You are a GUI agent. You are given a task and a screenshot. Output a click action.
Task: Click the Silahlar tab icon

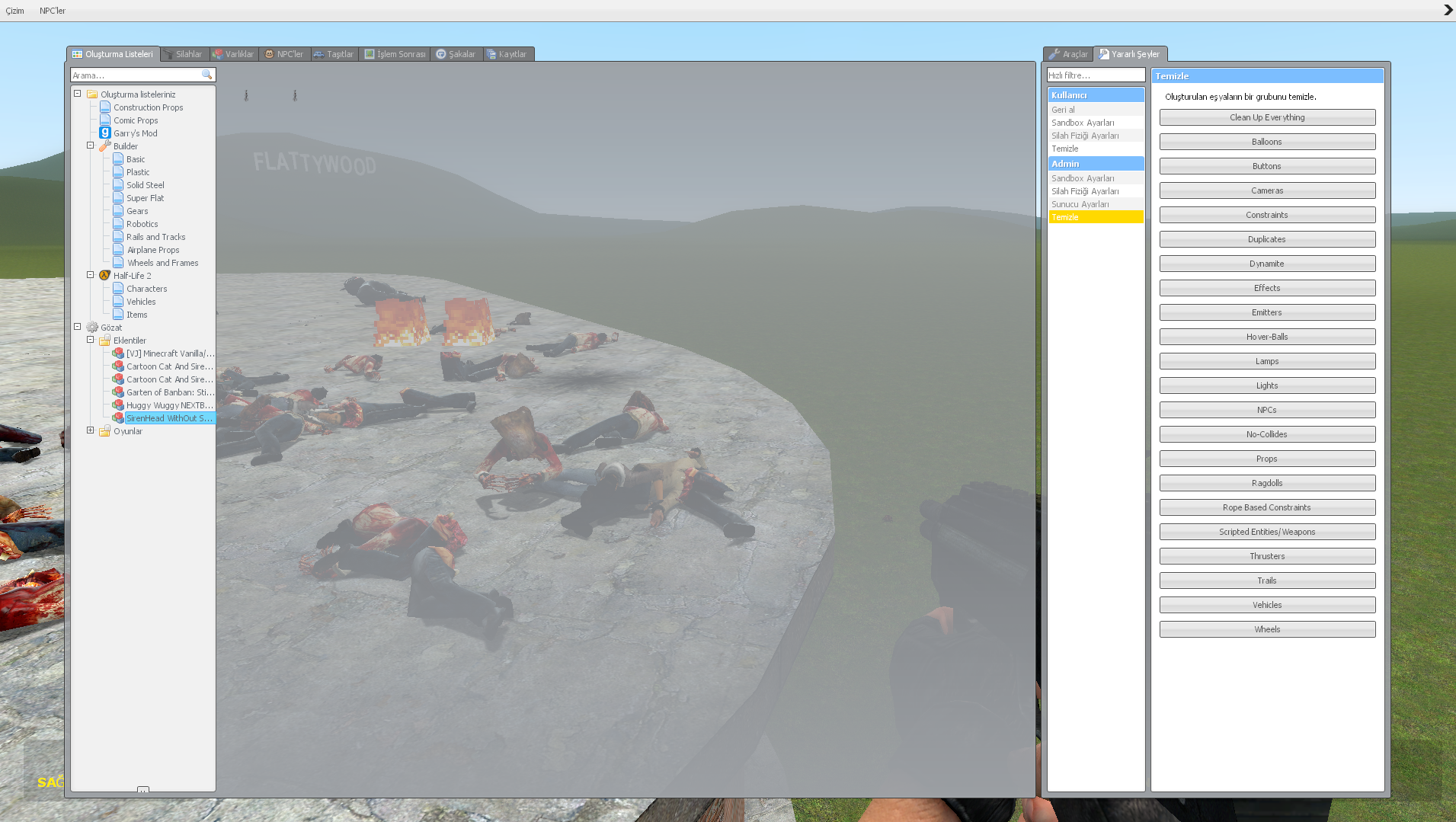pos(168,54)
